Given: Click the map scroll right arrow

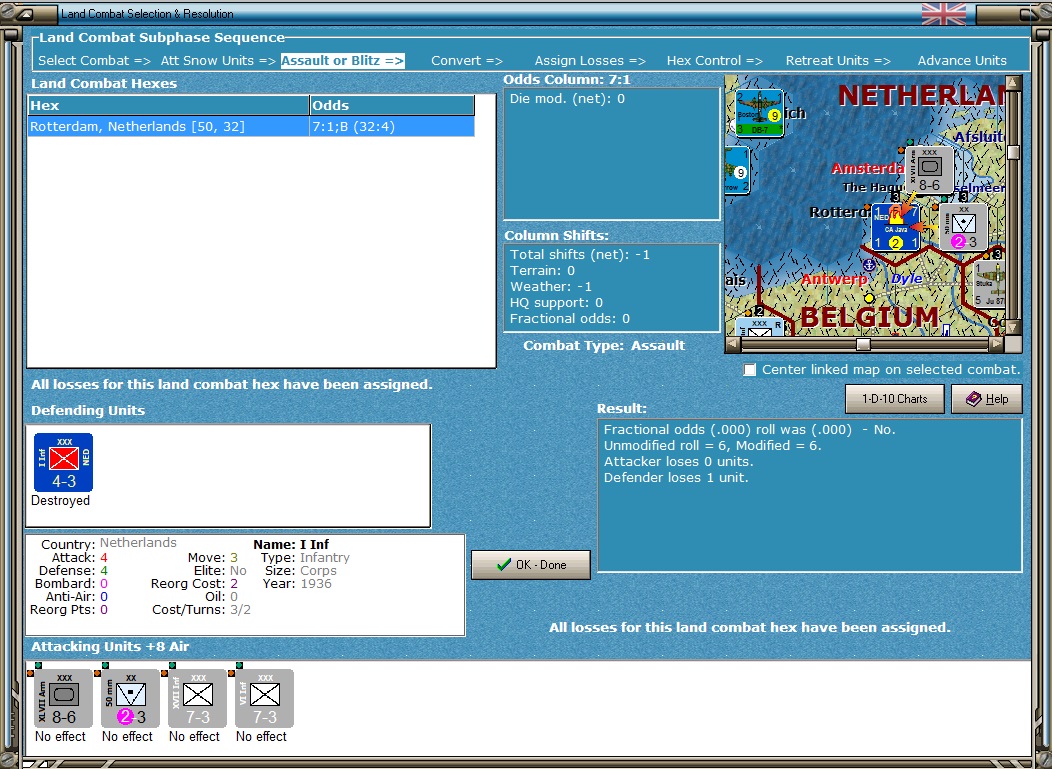Looking at the screenshot, I should point(997,344).
